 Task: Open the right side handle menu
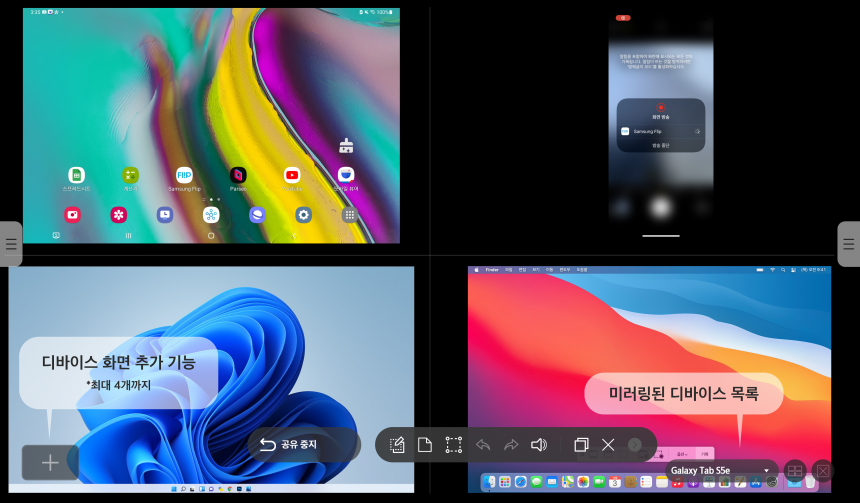pos(849,244)
